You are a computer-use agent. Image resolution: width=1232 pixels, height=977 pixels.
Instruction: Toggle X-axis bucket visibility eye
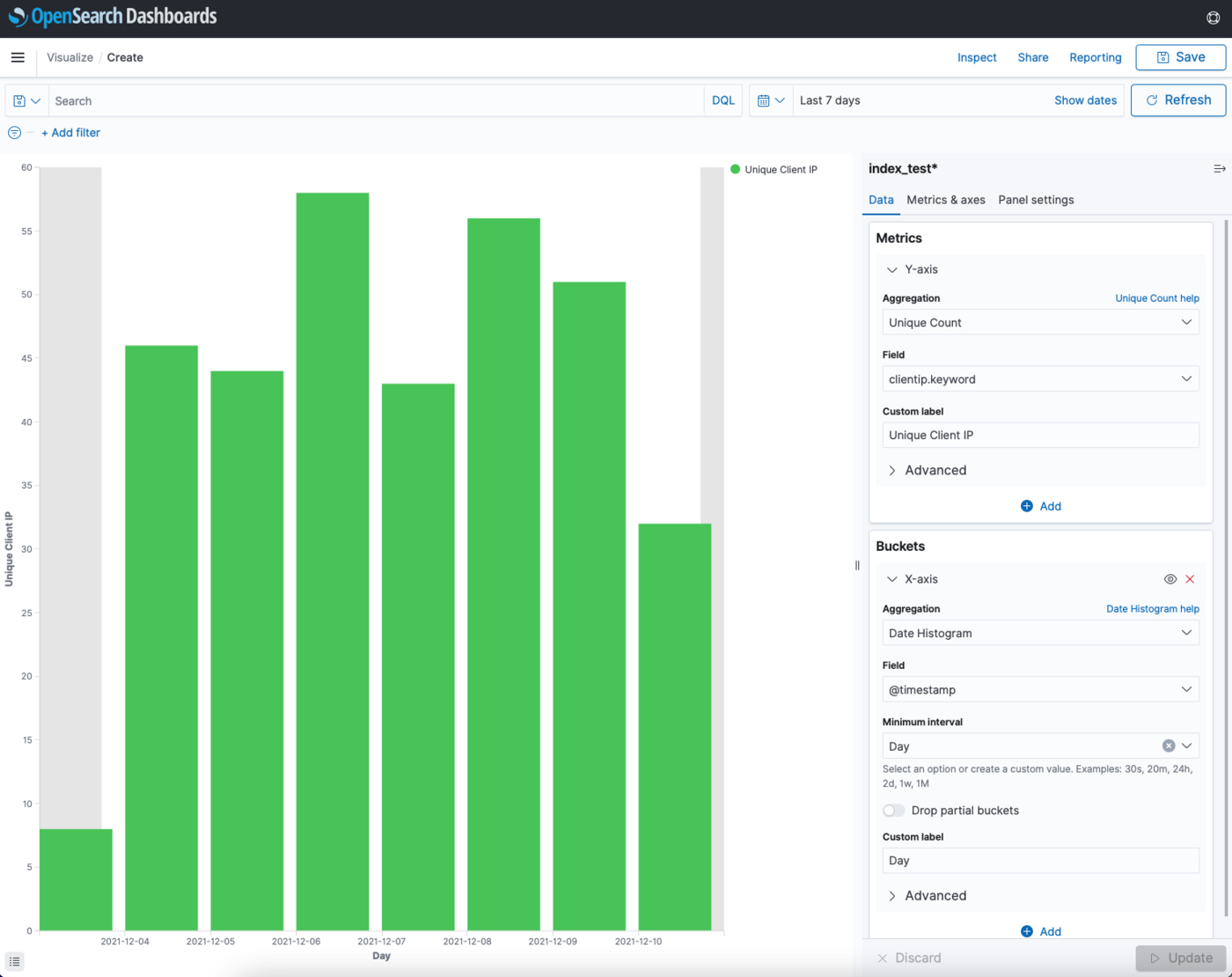1170,579
